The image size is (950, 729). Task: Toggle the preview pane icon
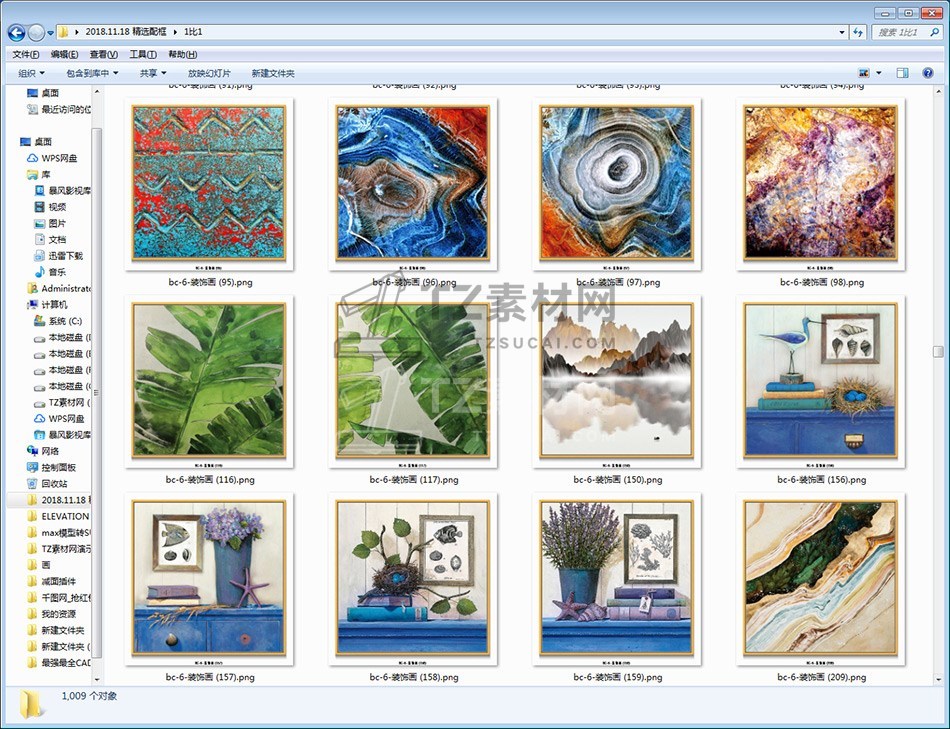pyautogui.click(x=902, y=73)
